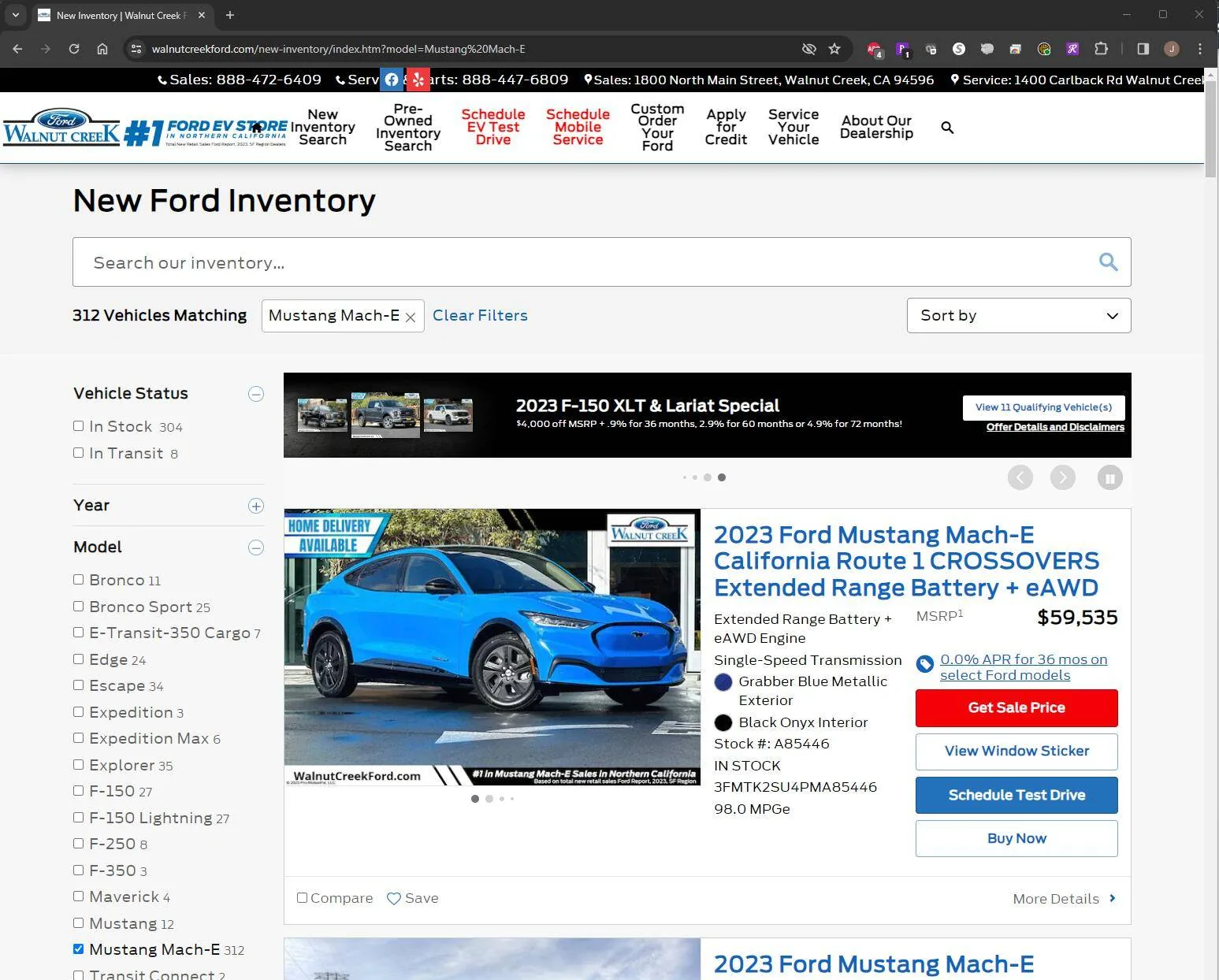This screenshot has height=980, width=1219.
Task: Remove the Mustang Mach-E filter chip
Action: point(411,317)
